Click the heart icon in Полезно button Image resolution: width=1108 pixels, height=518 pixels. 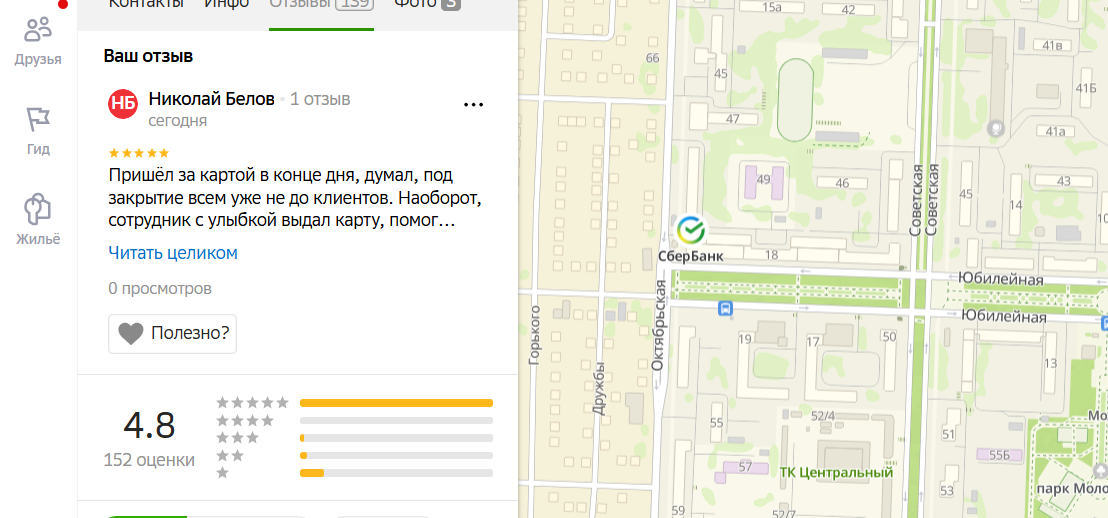pyautogui.click(x=131, y=334)
